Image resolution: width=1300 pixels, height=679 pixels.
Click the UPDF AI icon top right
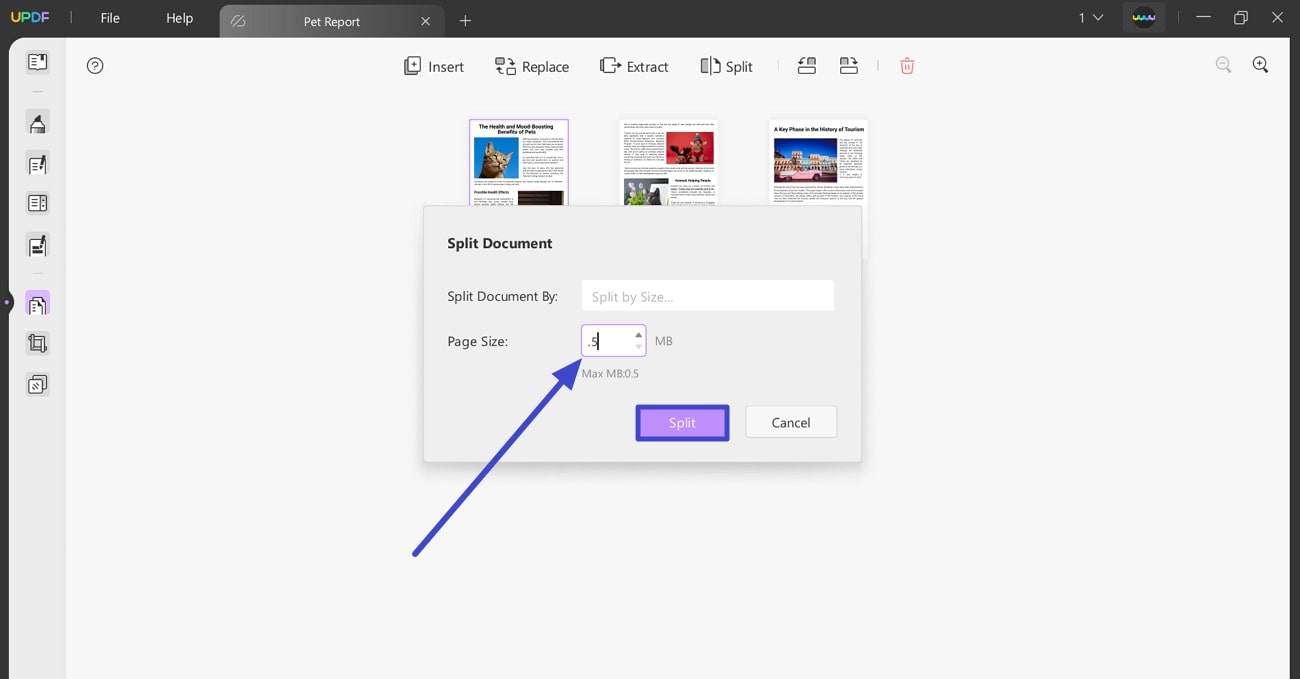(1144, 17)
